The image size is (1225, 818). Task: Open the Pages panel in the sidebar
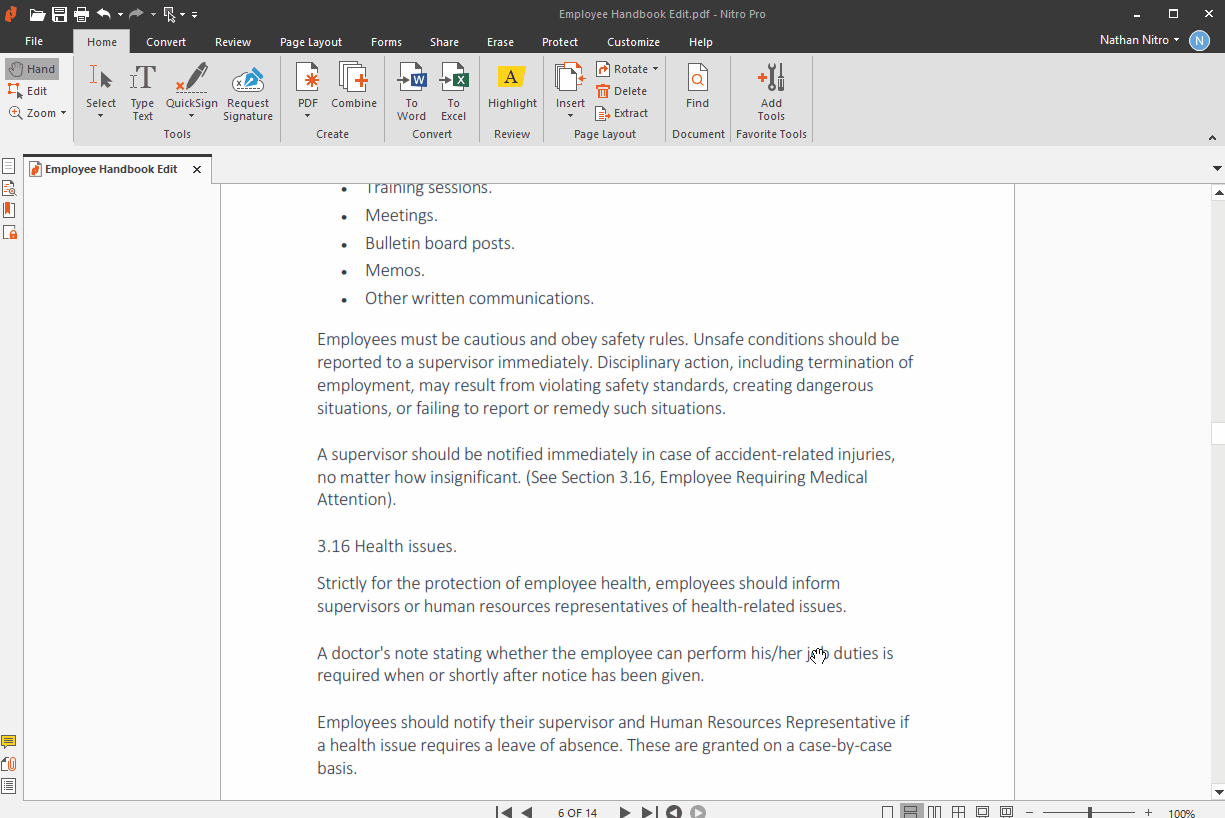(x=9, y=165)
